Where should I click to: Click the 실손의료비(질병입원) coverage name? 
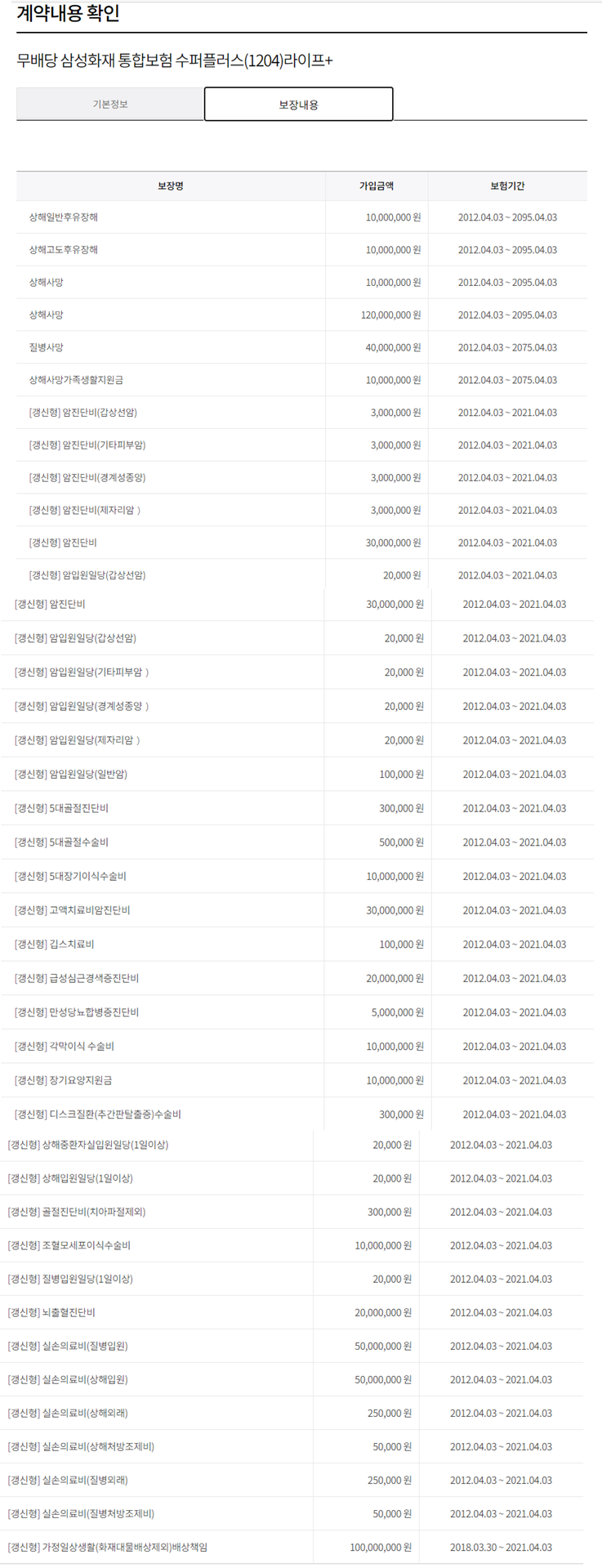(68, 1346)
